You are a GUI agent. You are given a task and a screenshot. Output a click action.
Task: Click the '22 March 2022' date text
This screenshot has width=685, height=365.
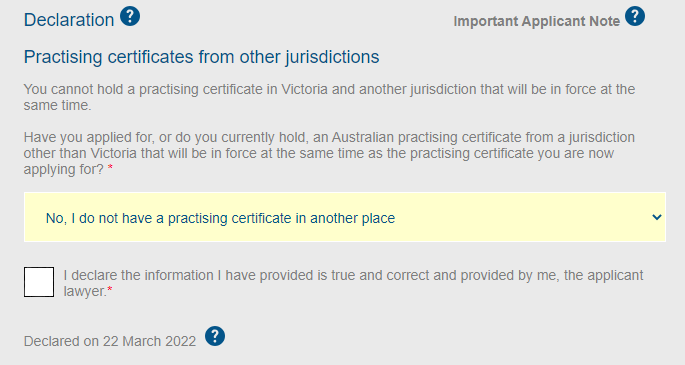coord(149,341)
